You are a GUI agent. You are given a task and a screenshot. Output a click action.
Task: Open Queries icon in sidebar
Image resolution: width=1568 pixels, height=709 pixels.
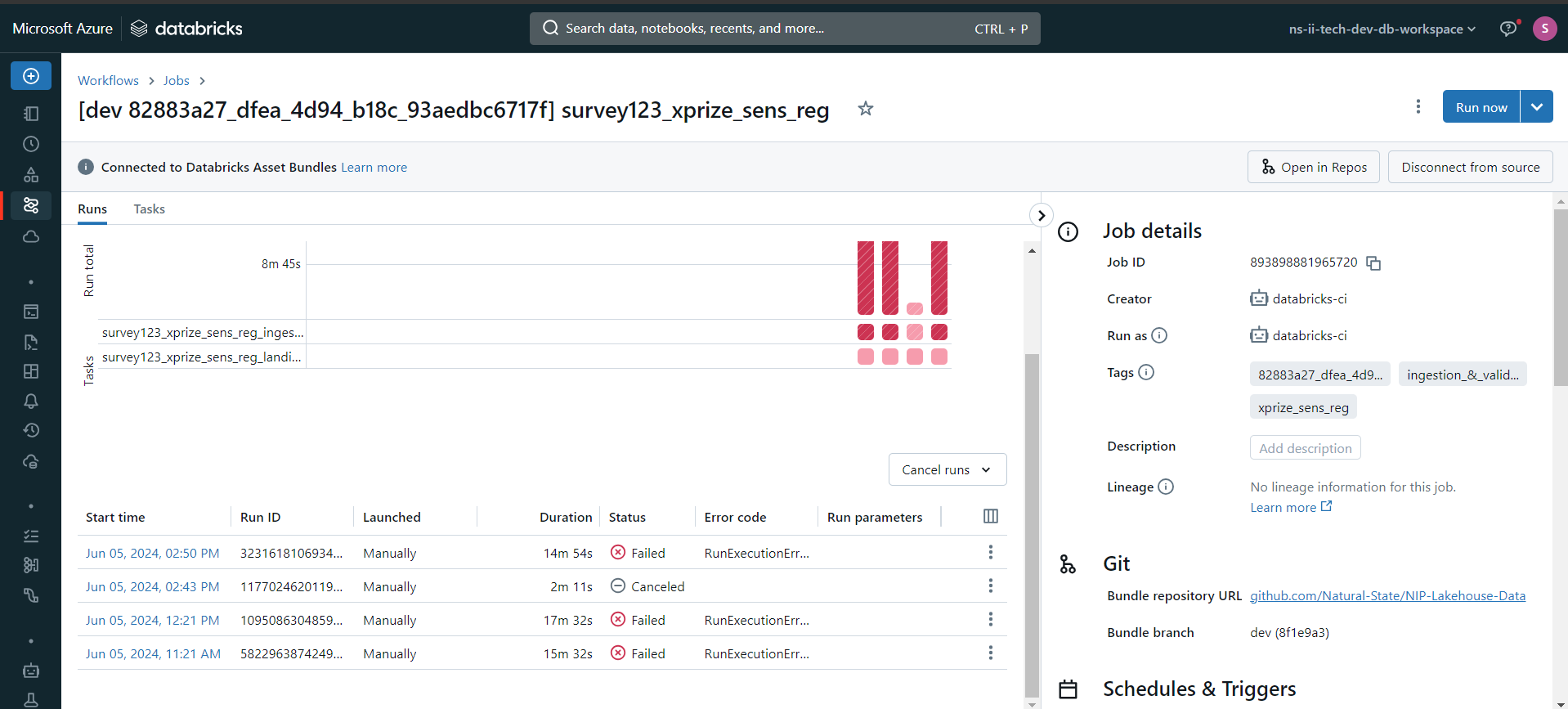31,342
